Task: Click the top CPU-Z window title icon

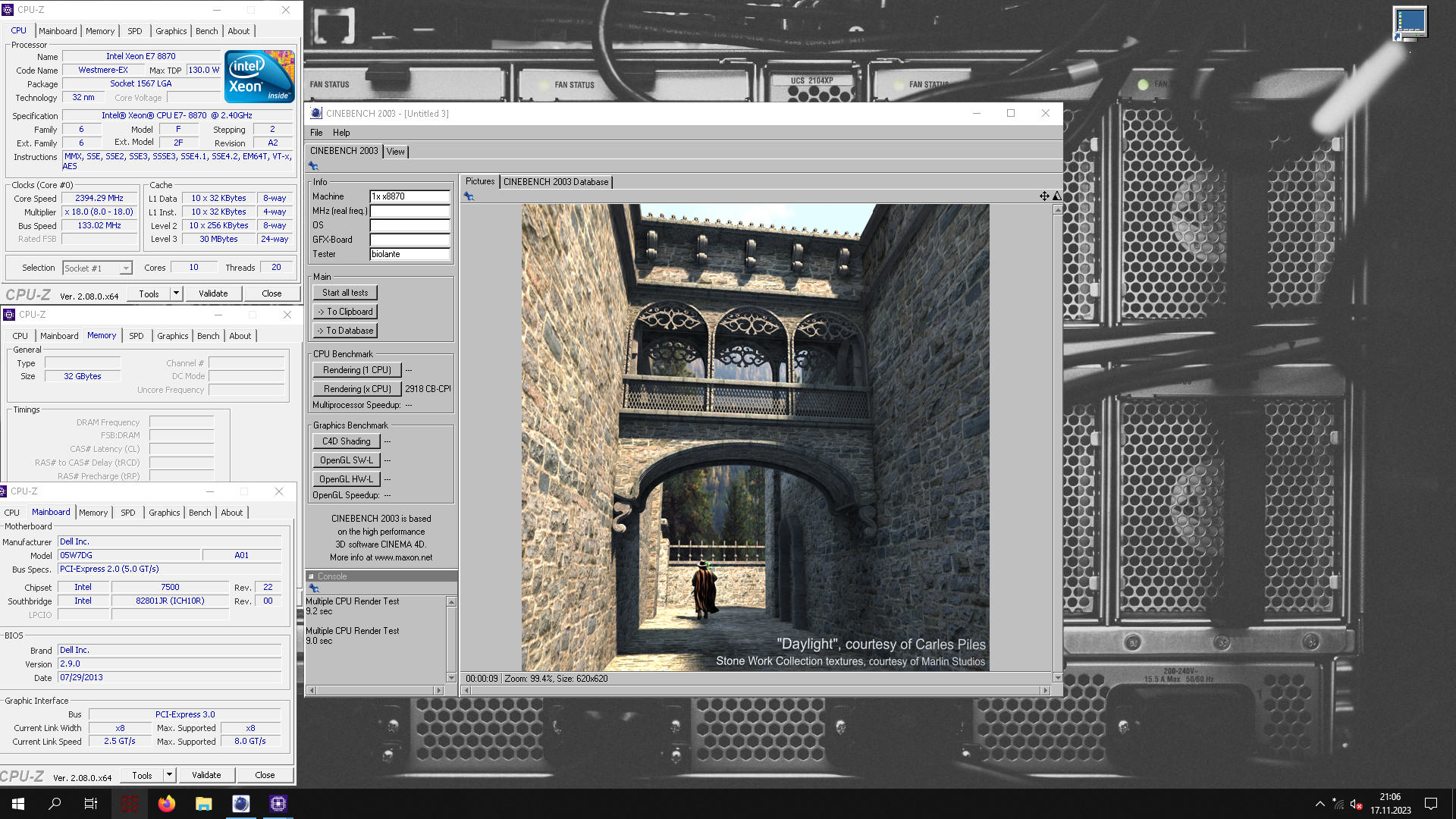Action: click(8, 10)
